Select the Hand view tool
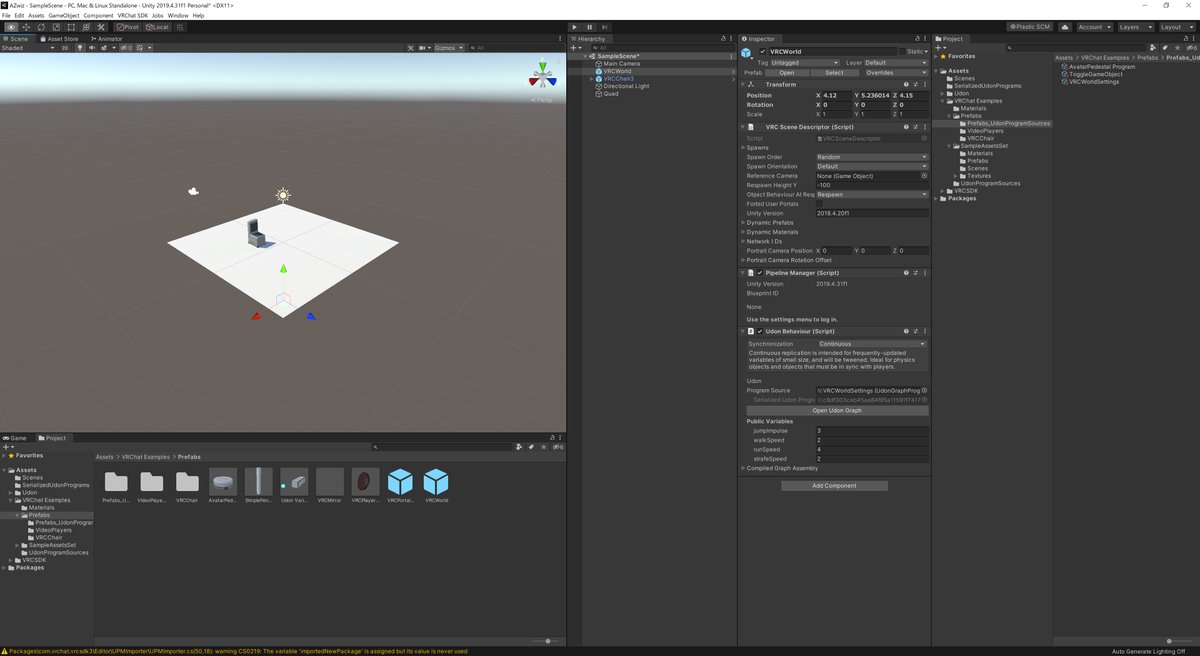Screen dimensions: 1200x656 (x=11, y=27)
